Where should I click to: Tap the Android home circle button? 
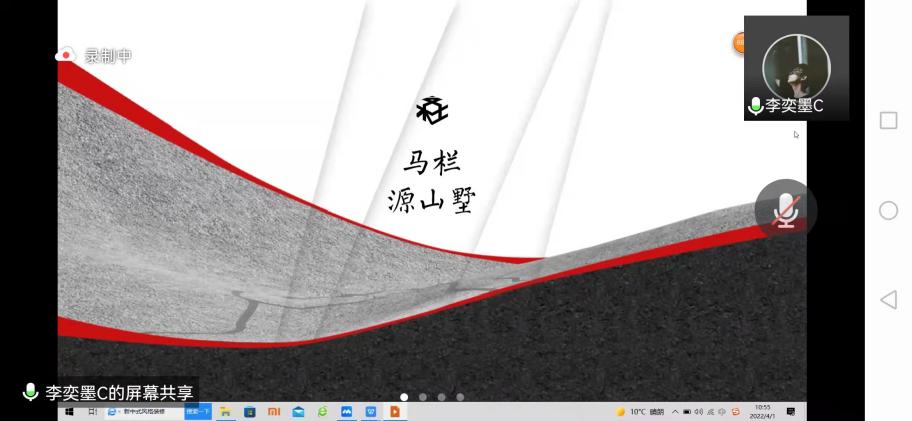pos(888,210)
